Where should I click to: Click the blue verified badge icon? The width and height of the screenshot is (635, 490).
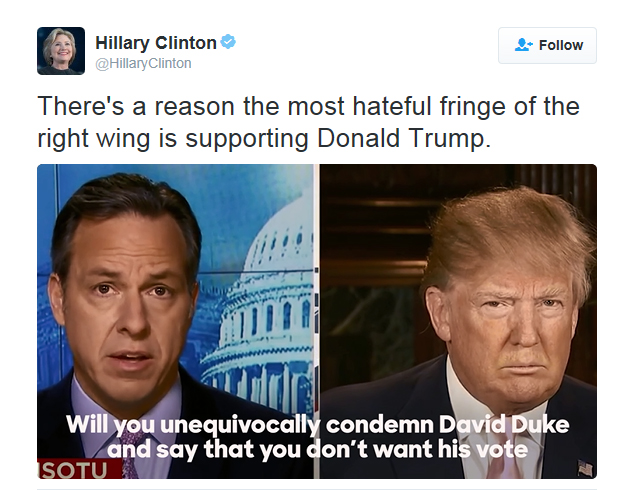point(228,42)
